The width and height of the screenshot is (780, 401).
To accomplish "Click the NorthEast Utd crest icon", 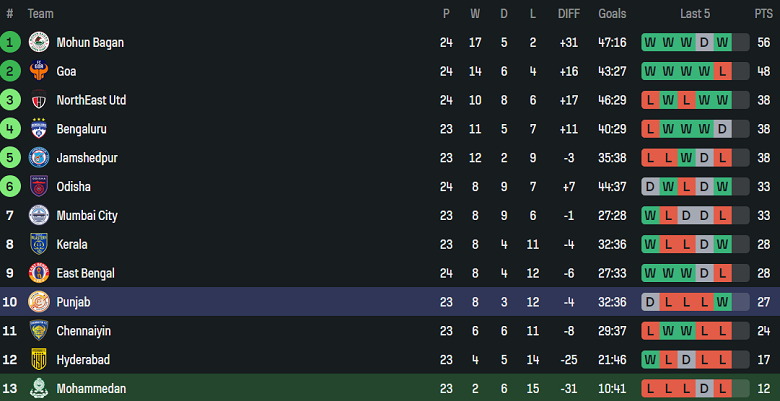I will [39, 100].
